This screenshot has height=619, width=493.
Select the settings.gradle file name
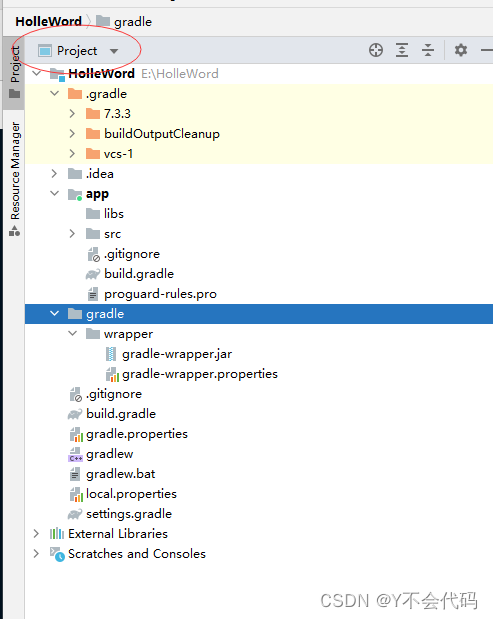click(x=129, y=514)
